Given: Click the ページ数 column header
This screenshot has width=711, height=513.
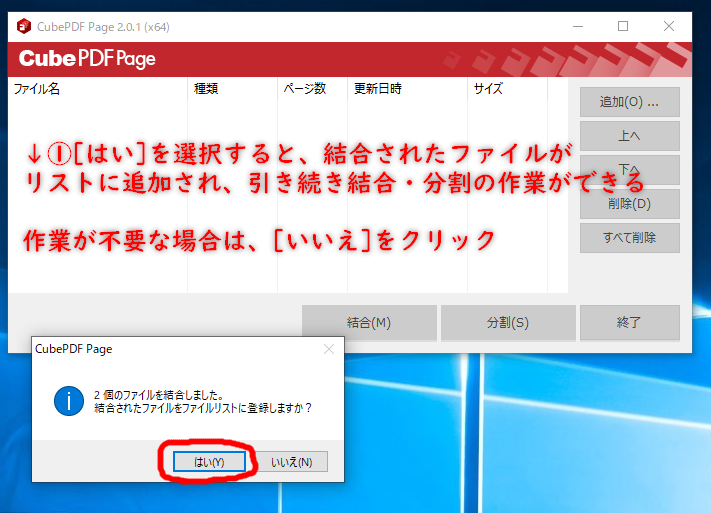Looking at the screenshot, I should click(x=312, y=88).
